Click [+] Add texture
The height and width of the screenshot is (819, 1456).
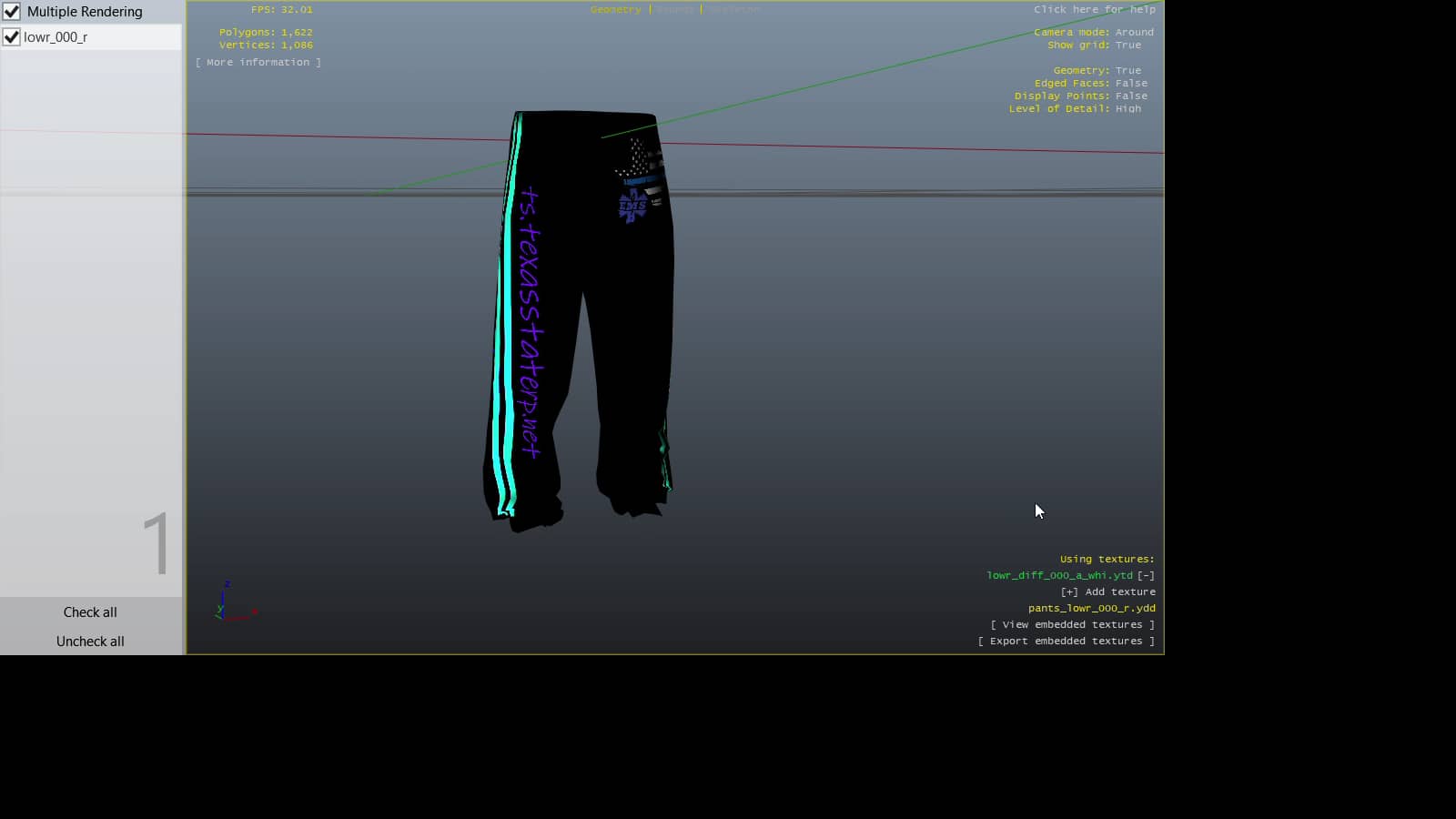(1108, 591)
